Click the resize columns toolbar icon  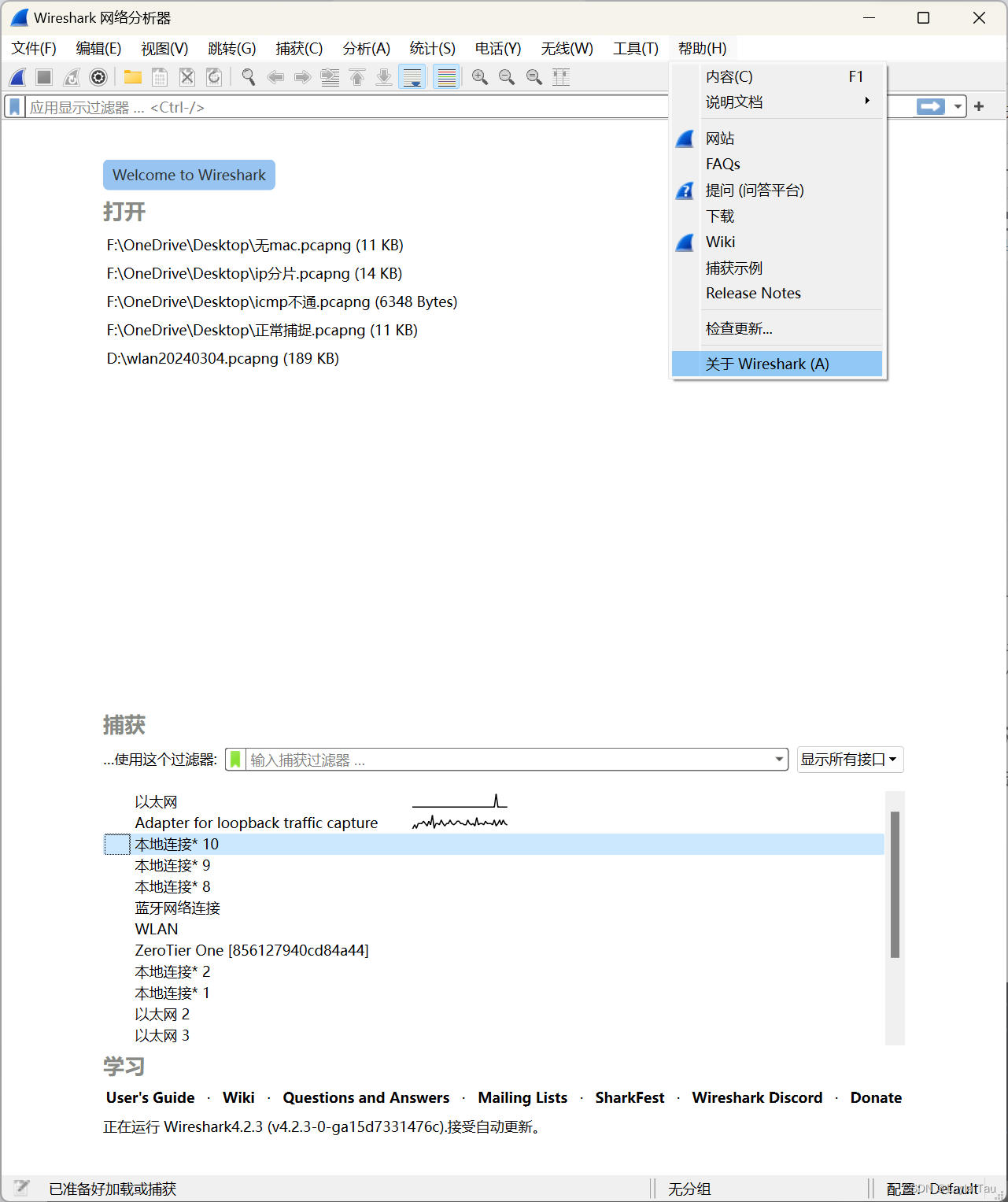point(561,77)
